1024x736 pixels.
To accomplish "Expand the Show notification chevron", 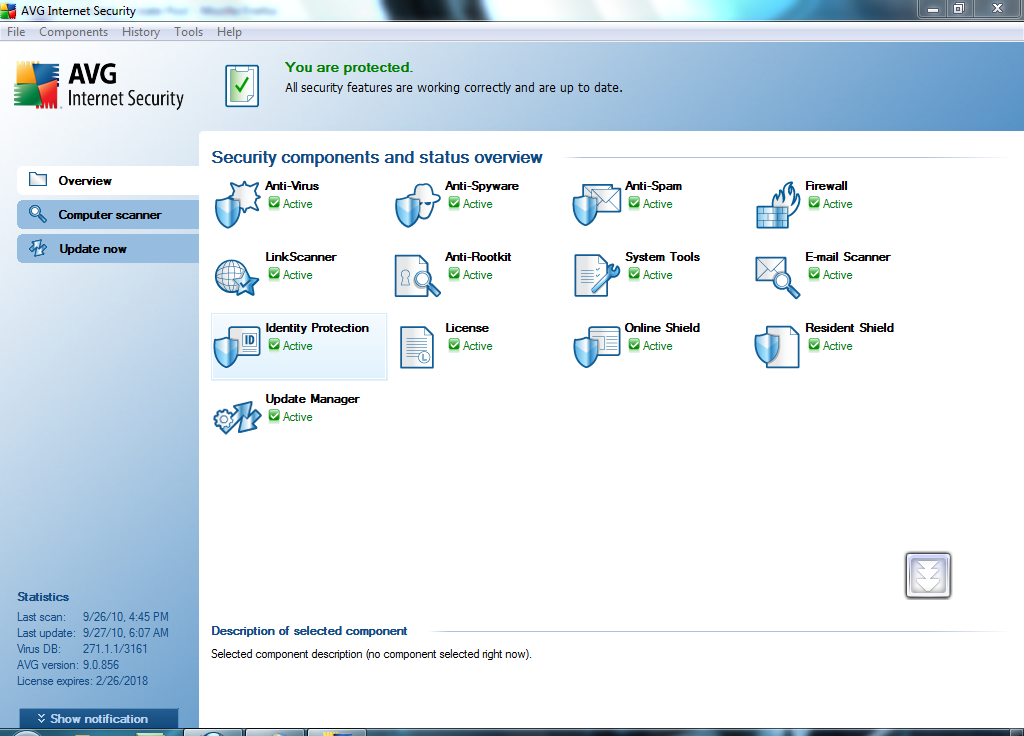I will [x=41, y=718].
